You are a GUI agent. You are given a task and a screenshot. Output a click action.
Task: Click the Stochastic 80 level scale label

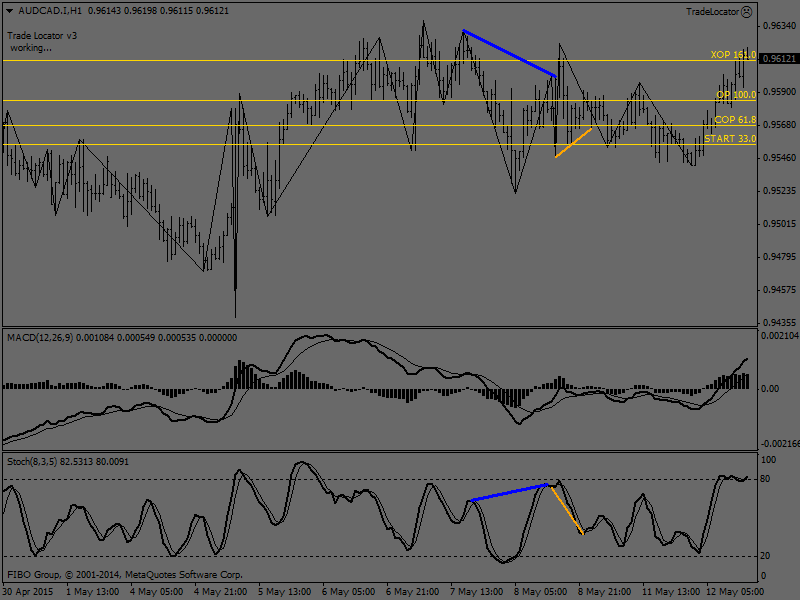click(768, 480)
